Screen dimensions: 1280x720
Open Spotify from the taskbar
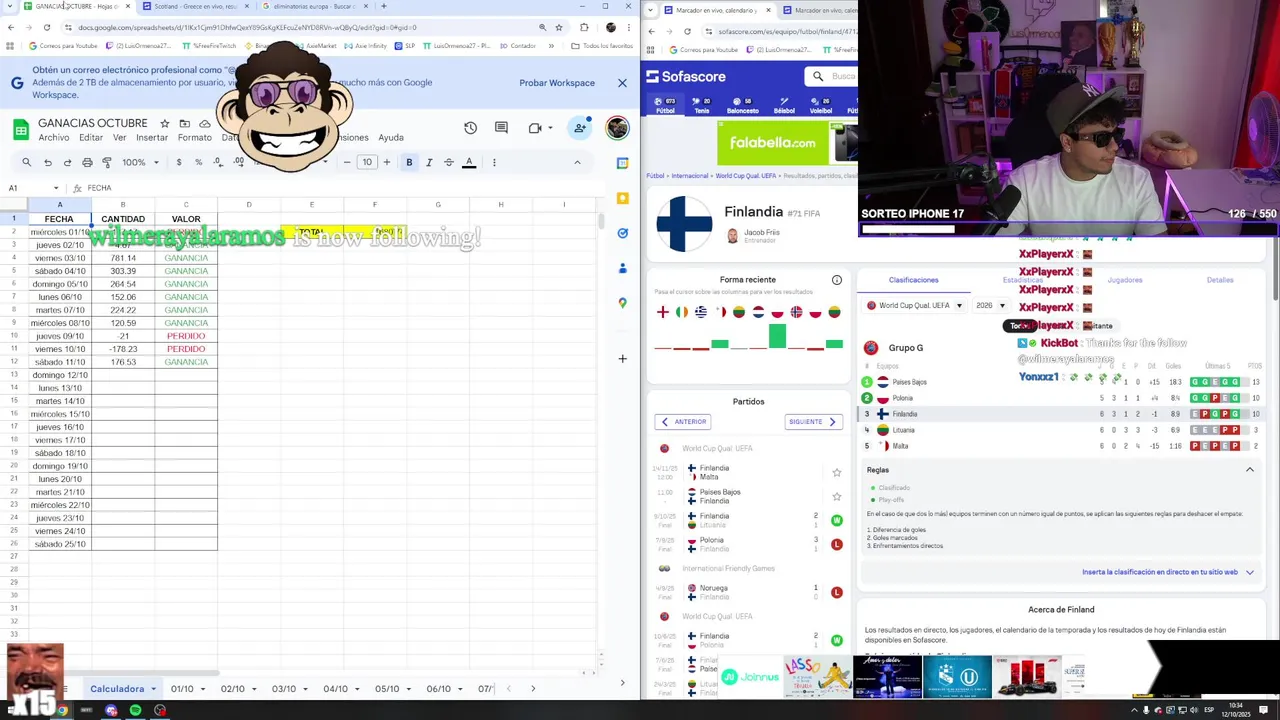(x=135, y=710)
